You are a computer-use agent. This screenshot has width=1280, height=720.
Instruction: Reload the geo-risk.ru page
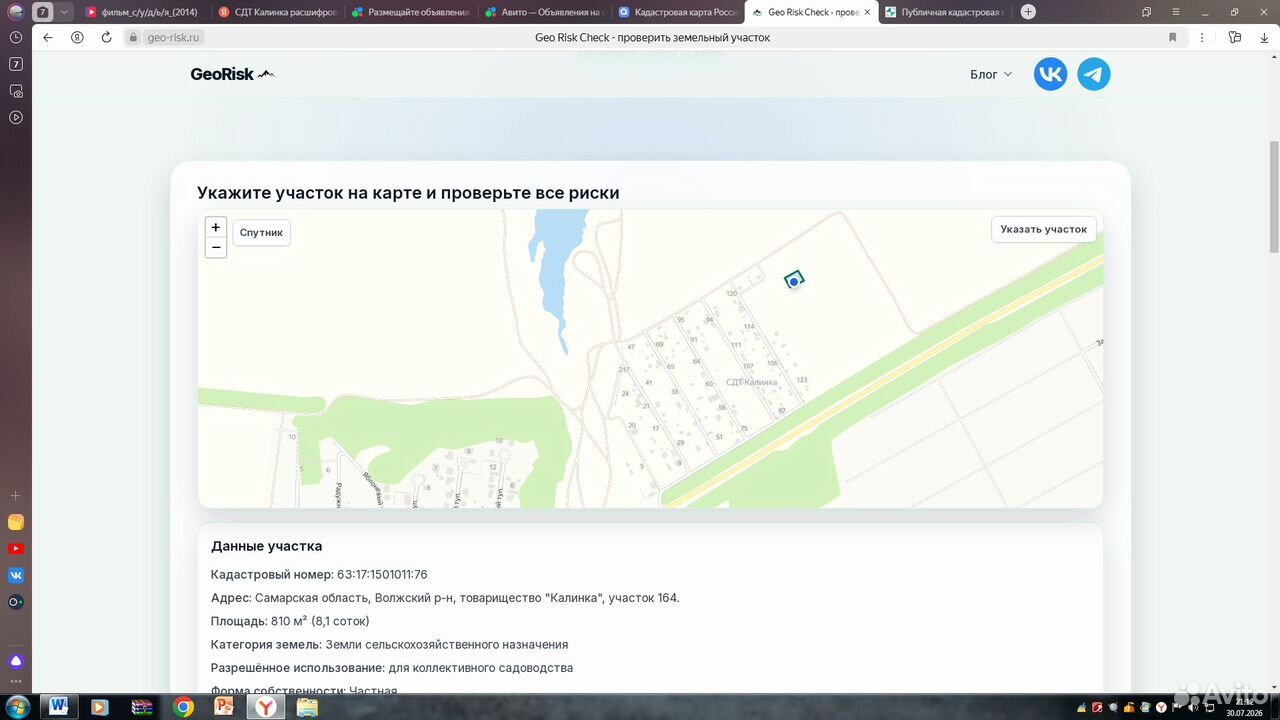[107, 37]
